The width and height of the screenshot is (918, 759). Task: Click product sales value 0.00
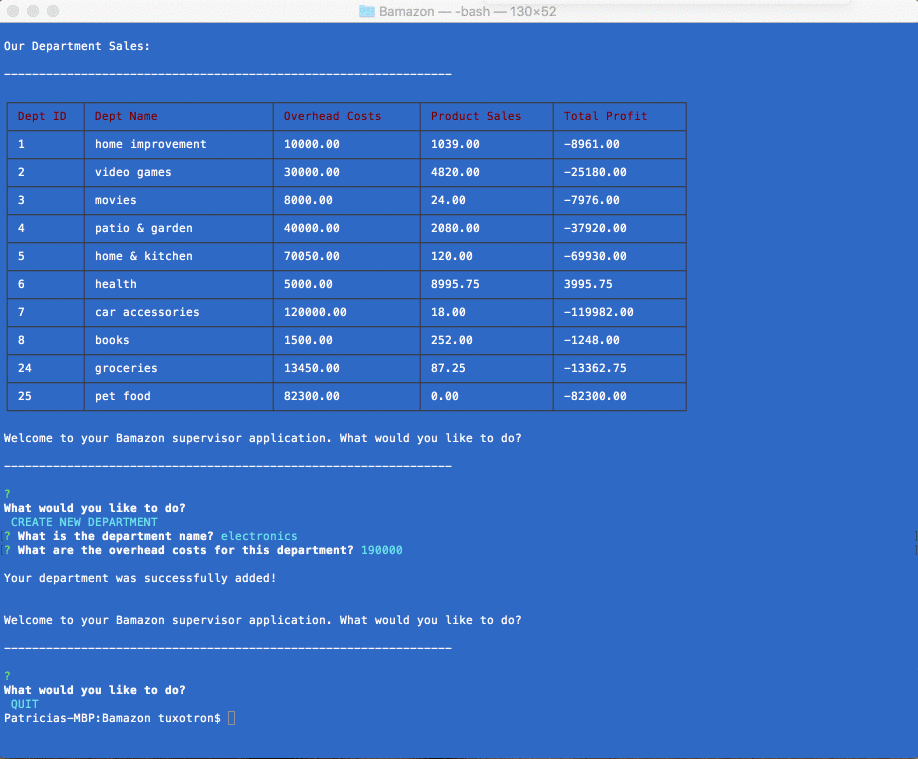pyautogui.click(x=444, y=396)
